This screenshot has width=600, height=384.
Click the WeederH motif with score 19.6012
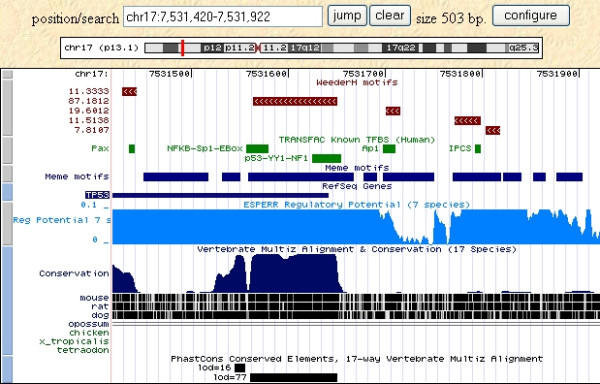(x=393, y=111)
